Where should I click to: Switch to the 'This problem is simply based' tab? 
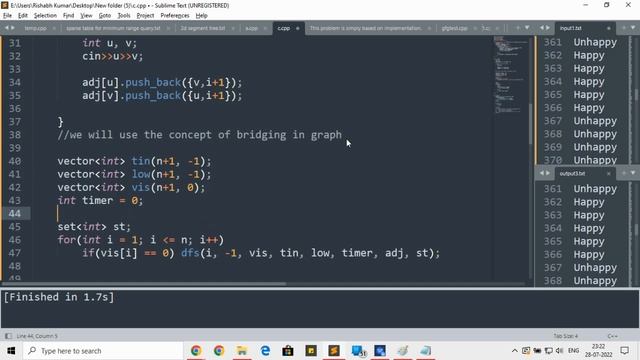pos(366,28)
